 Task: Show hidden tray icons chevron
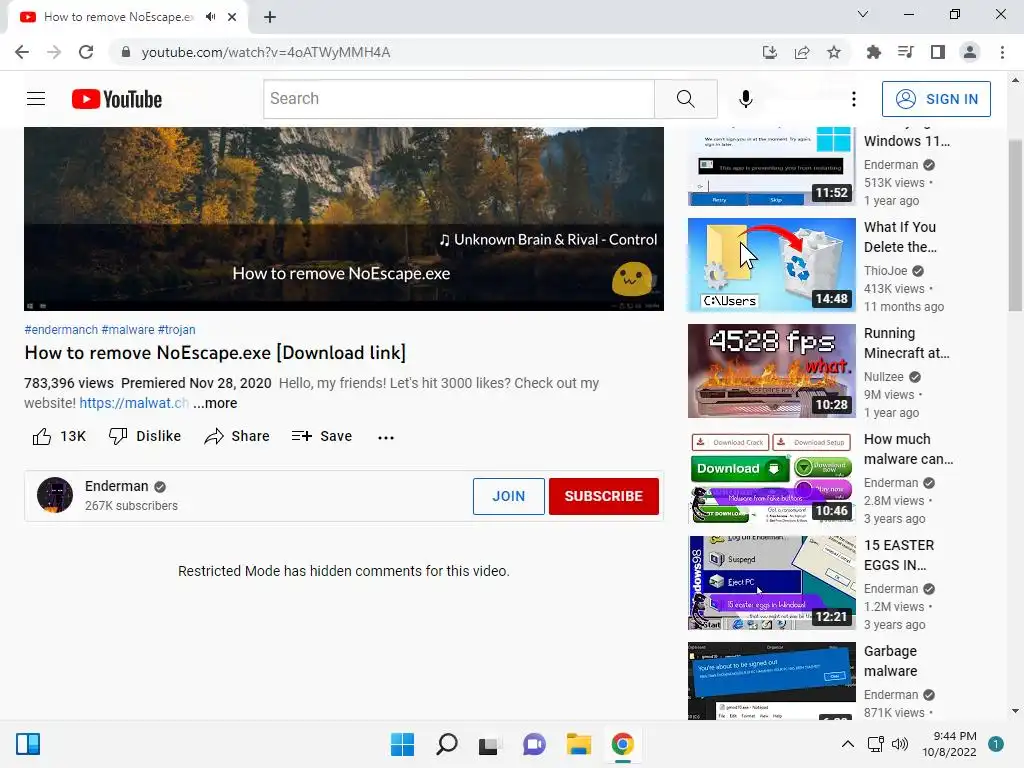pyautogui.click(x=847, y=744)
